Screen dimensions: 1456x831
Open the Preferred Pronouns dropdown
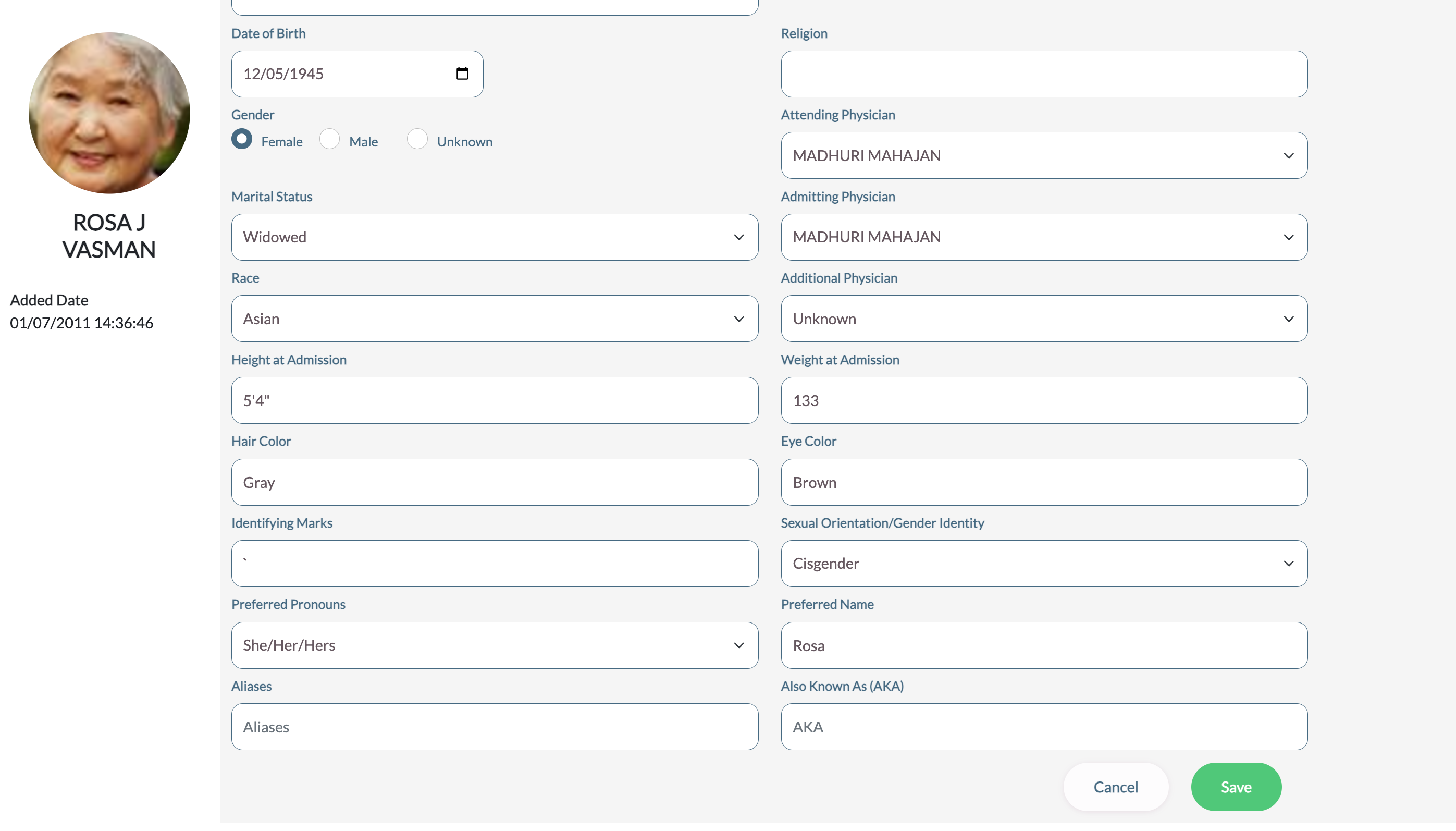pos(494,645)
